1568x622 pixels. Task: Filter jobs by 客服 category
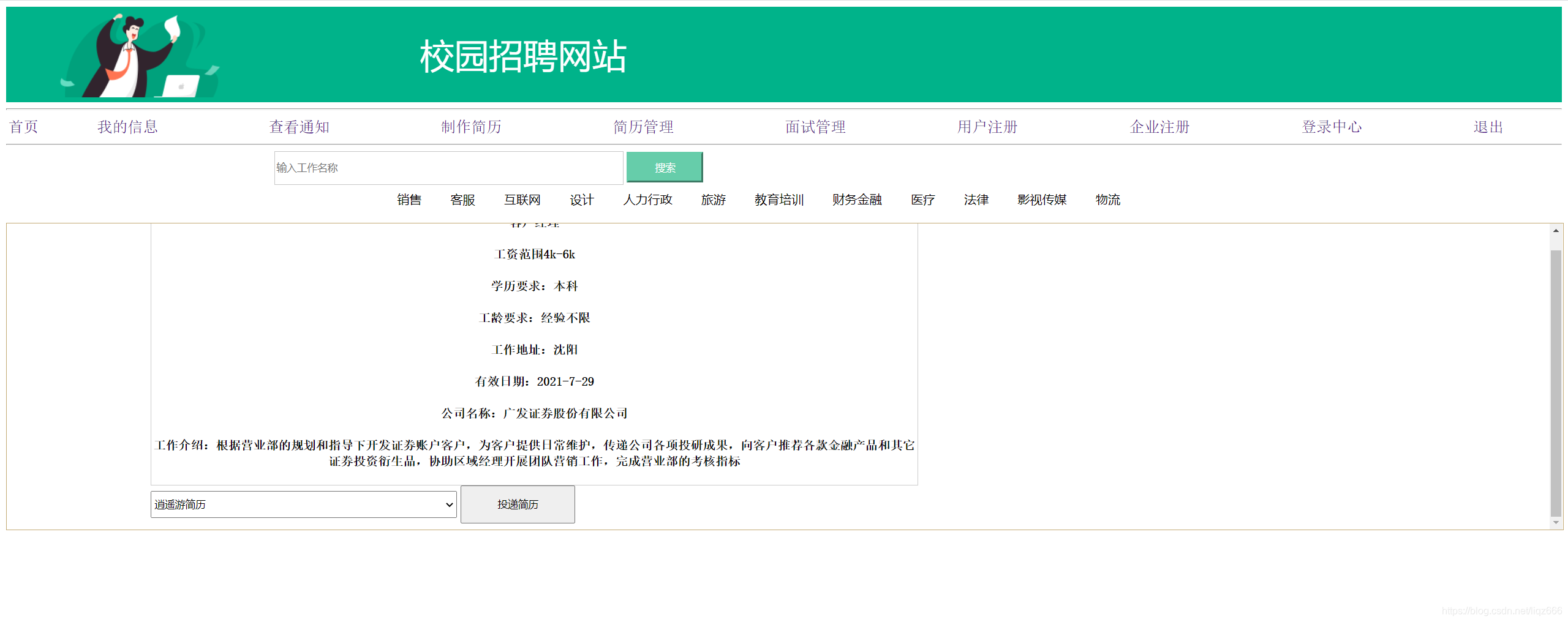(x=462, y=200)
